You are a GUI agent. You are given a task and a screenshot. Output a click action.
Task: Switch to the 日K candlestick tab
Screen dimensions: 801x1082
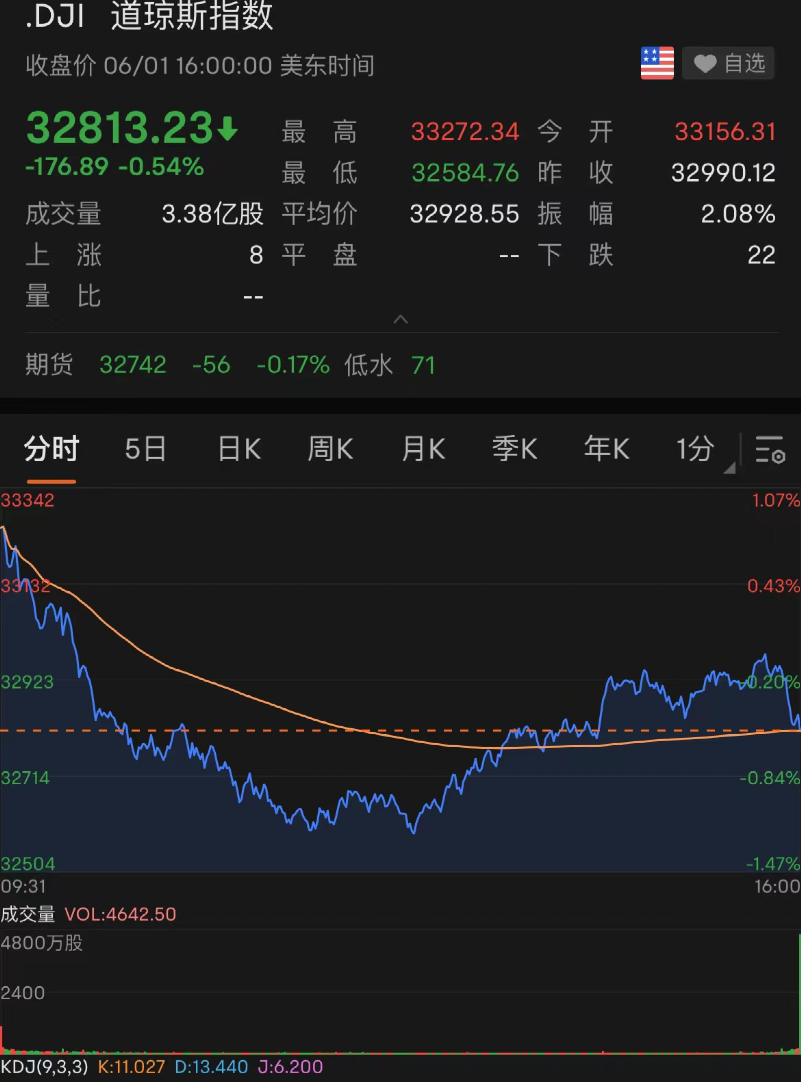click(x=237, y=449)
